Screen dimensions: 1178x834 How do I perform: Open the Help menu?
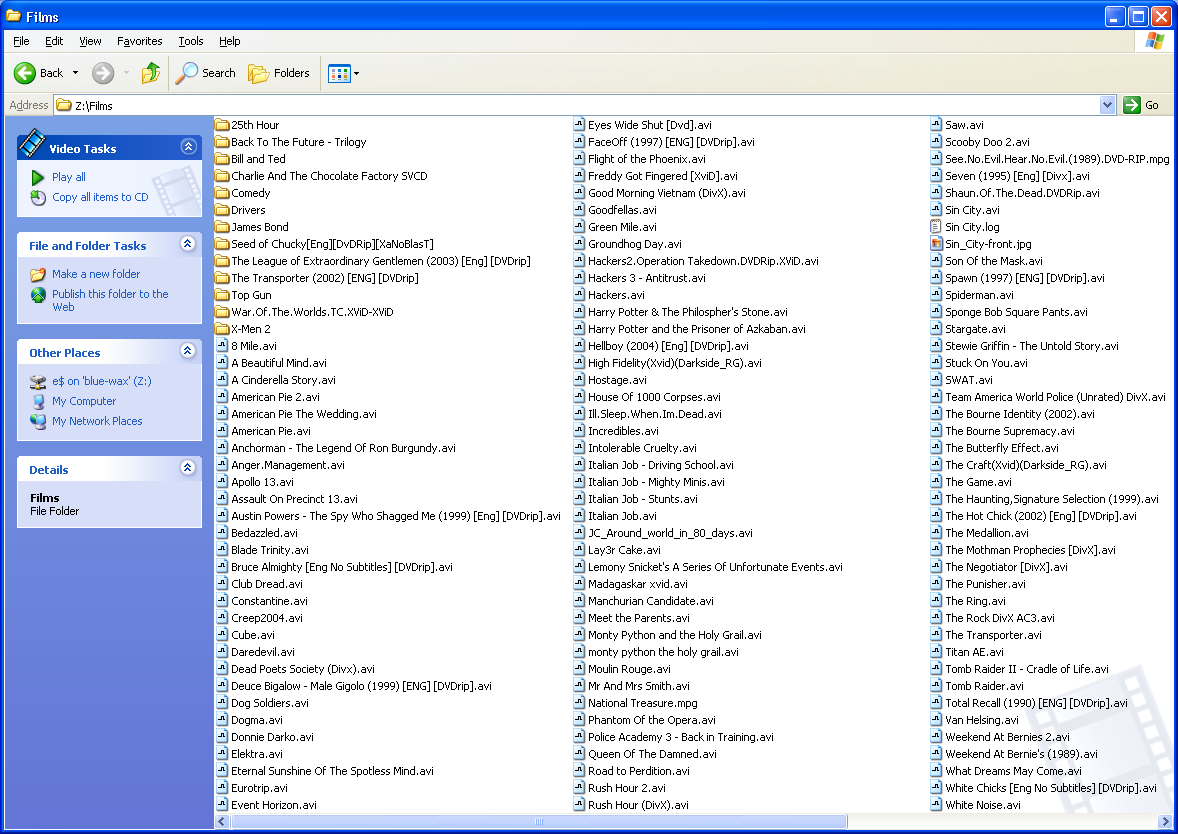click(x=230, y=41)
